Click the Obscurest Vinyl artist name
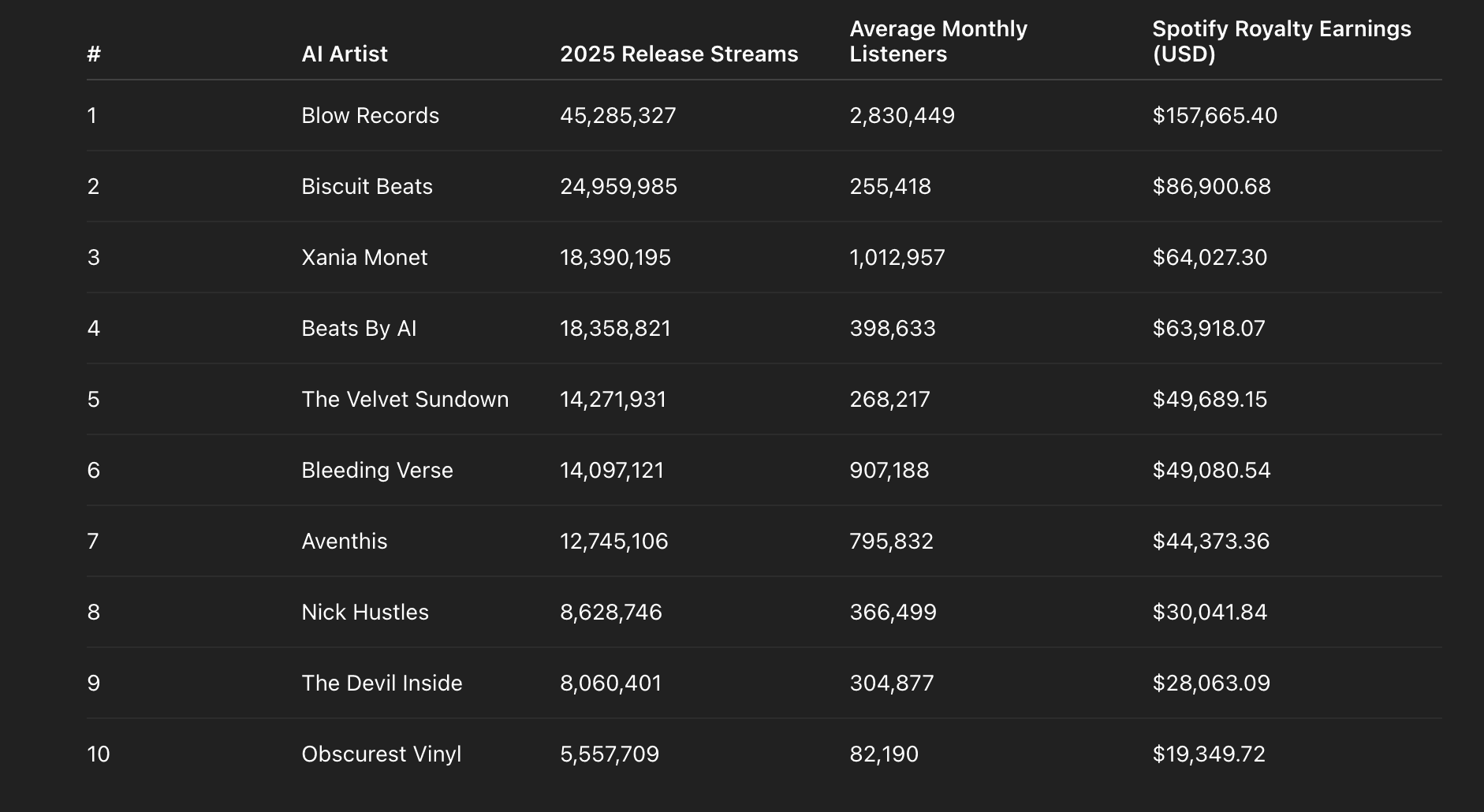The image size is (1484, 812). (x=382, y=754)
